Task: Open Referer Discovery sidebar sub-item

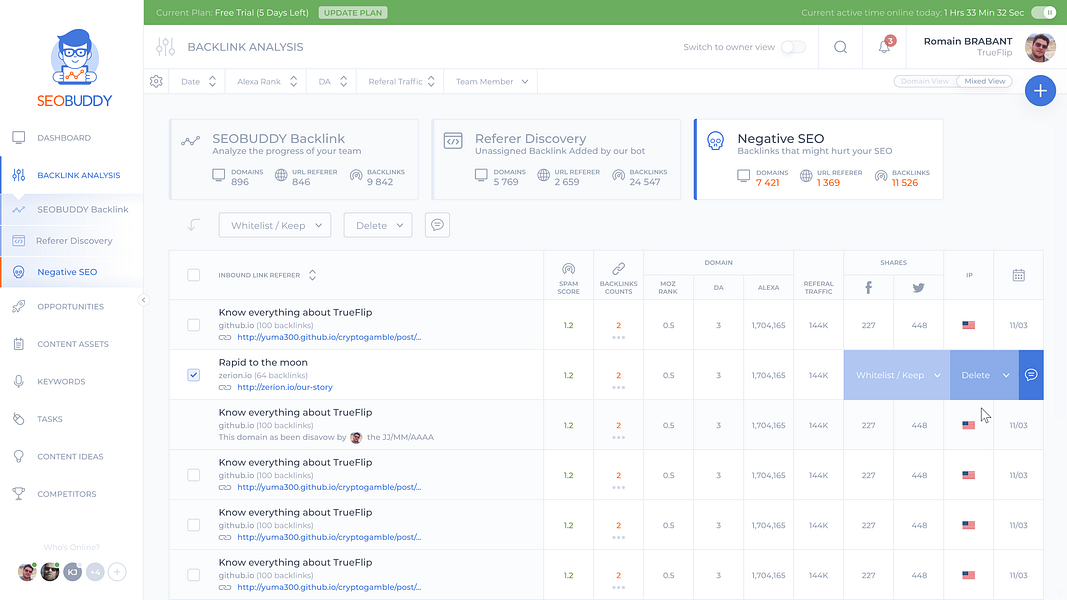Action: pyautogui.click(x=71, y=241)
